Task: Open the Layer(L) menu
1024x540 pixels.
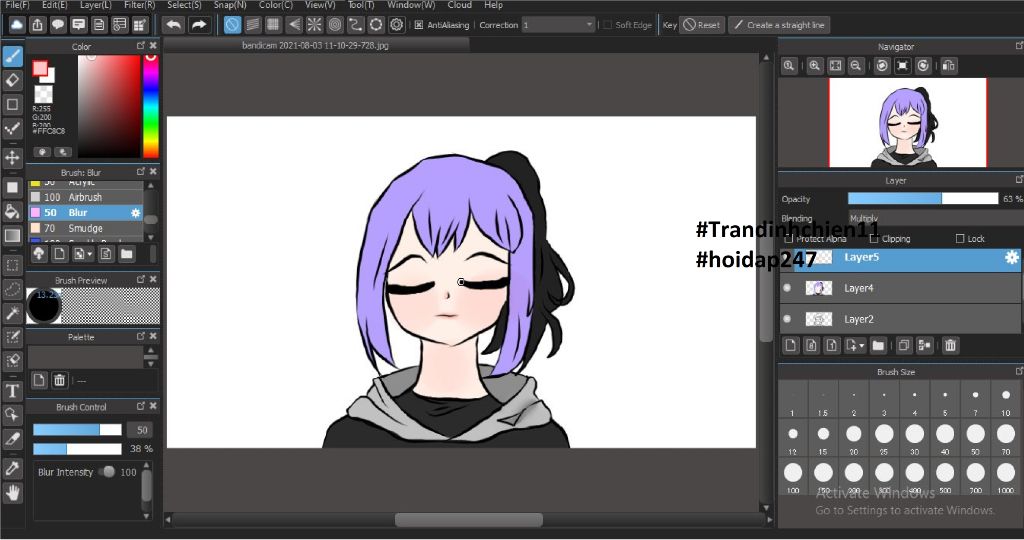Action: 95,5
